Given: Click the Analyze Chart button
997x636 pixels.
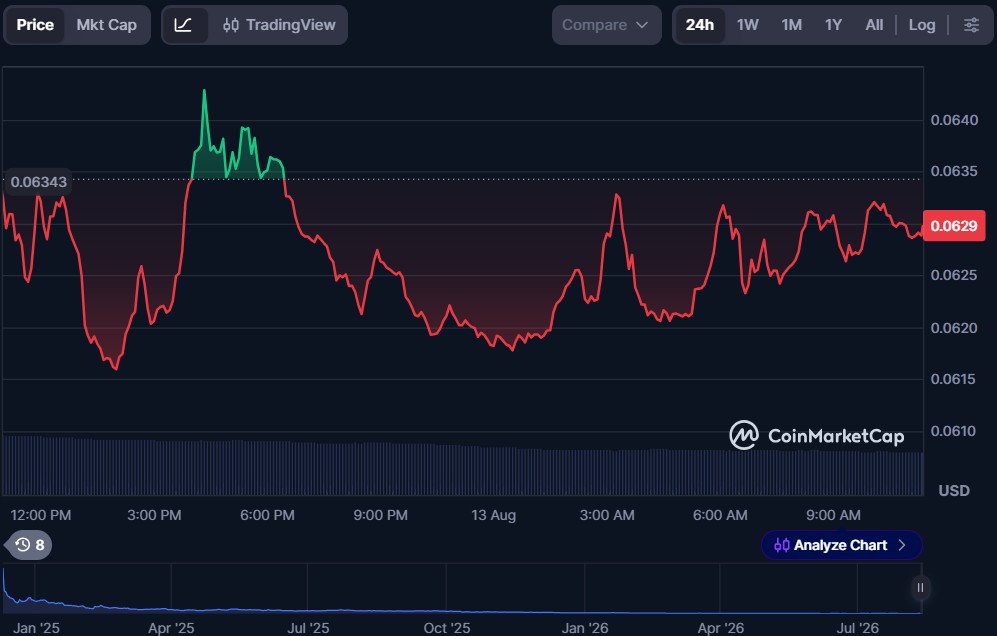Looking at the screenshot, I should click(841, 545).
